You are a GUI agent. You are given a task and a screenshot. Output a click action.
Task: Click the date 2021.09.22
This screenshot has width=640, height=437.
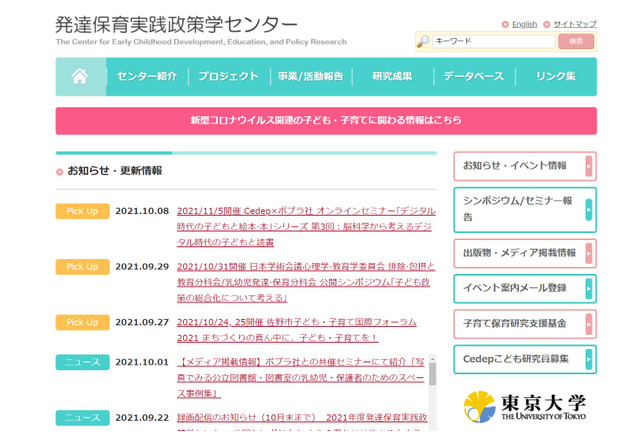coord(142,417)
